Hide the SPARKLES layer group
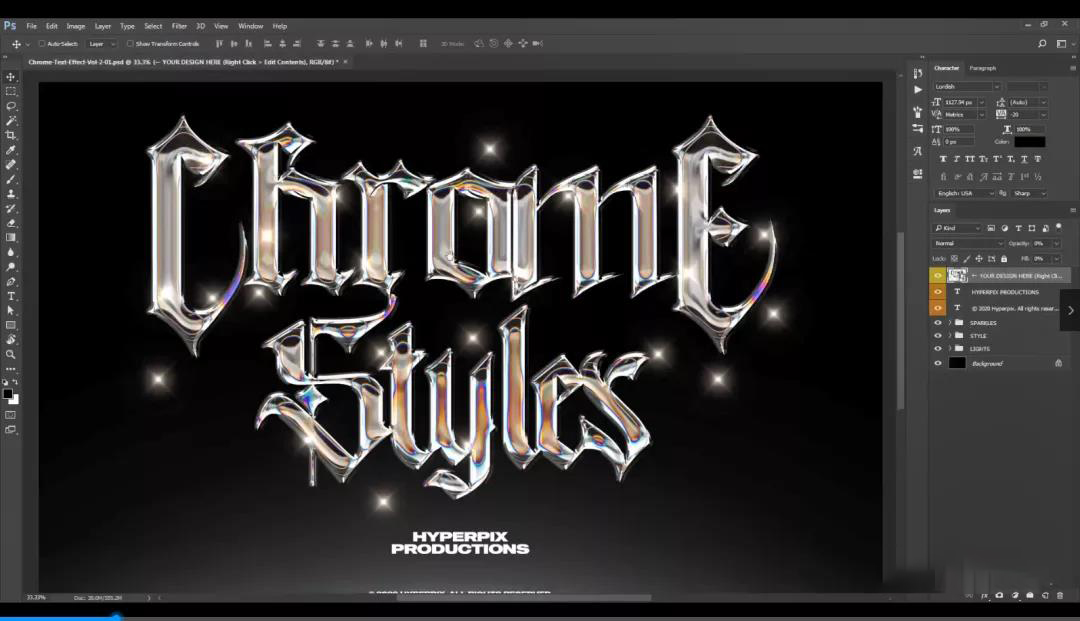1080x621 pixels. (x=938, y=323)
